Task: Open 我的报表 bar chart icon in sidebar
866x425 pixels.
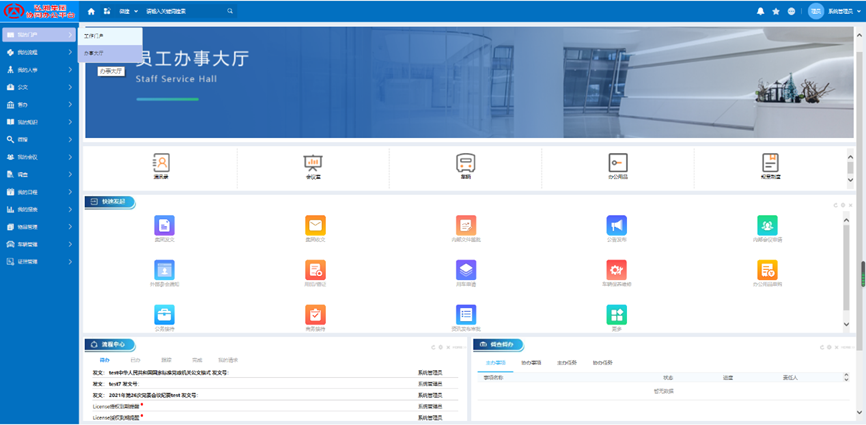Action: point(10,209)
